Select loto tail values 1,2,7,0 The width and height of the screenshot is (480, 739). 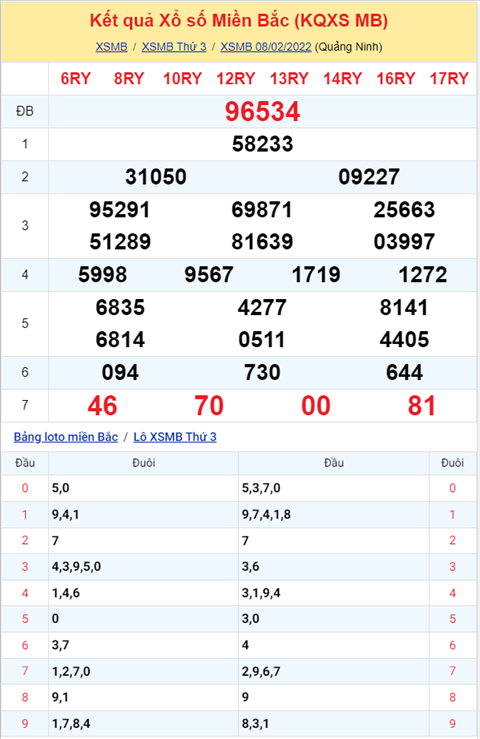pos(71,671)
